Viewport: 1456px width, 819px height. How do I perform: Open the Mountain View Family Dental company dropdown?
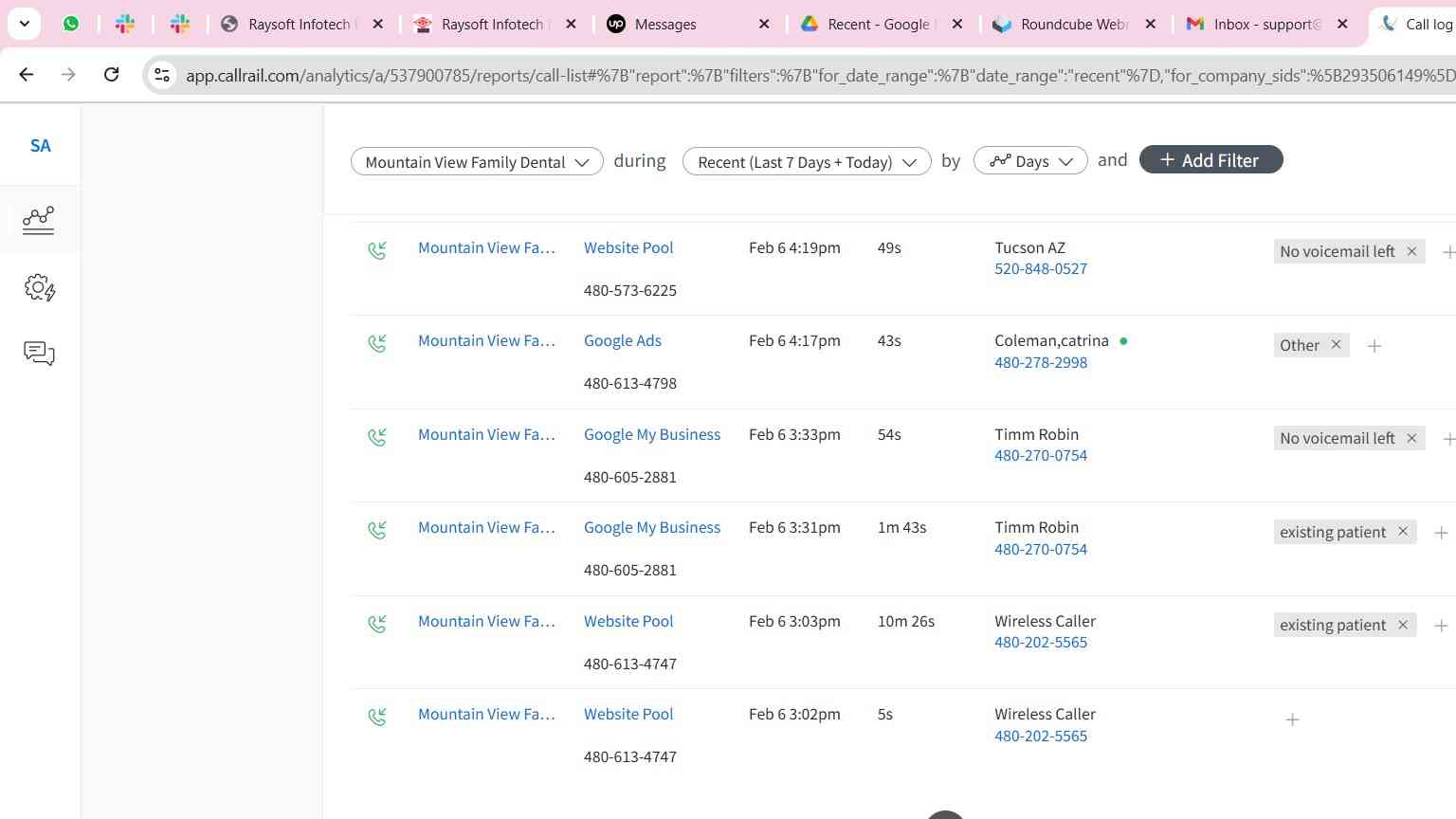pos(477,161)
